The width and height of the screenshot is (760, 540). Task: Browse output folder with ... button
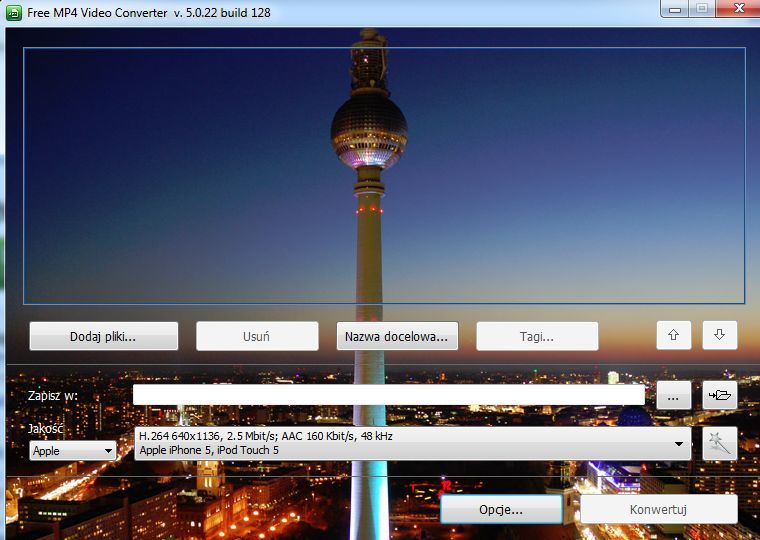click(674, 395)
